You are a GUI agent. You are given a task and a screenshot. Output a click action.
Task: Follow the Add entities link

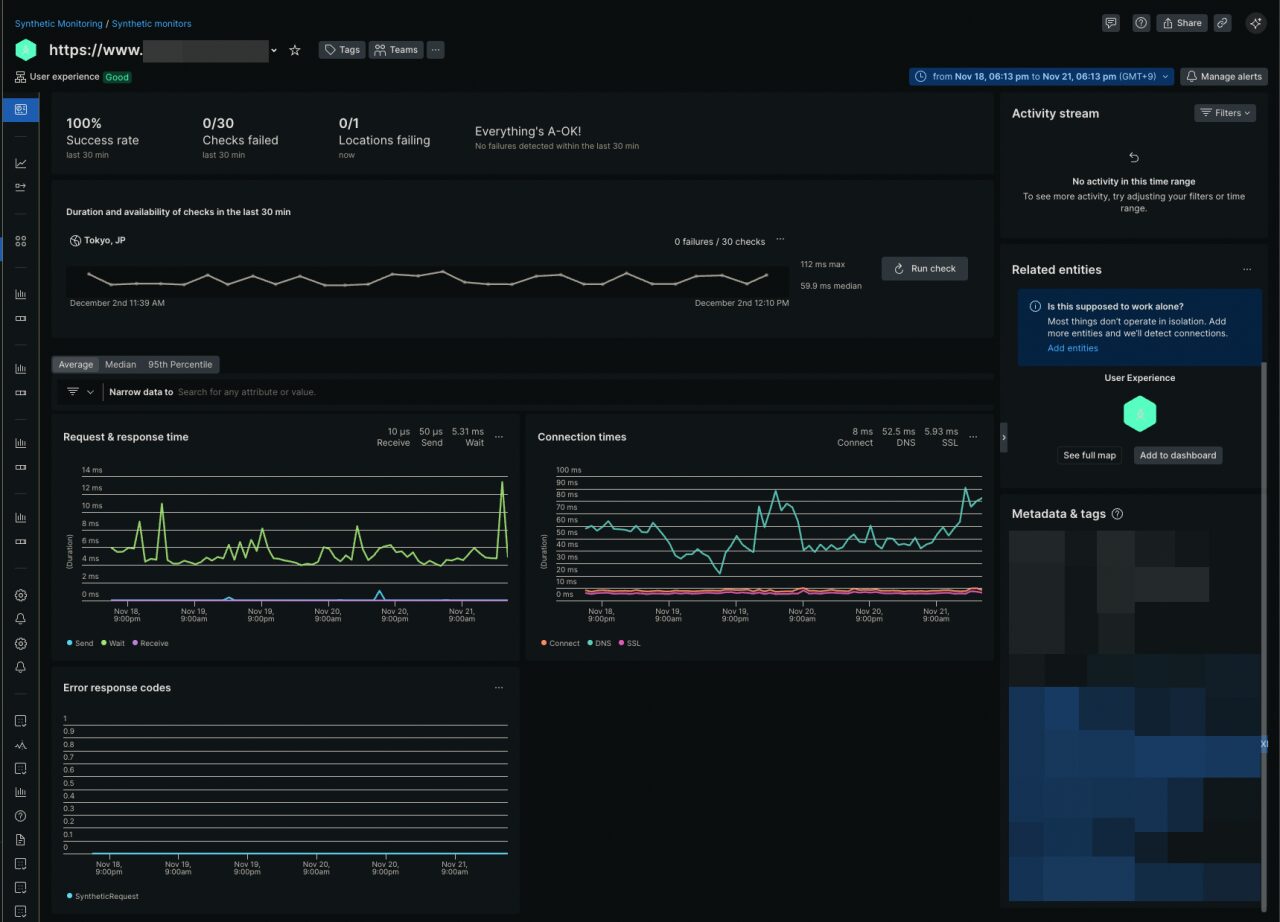(1072, 348)
